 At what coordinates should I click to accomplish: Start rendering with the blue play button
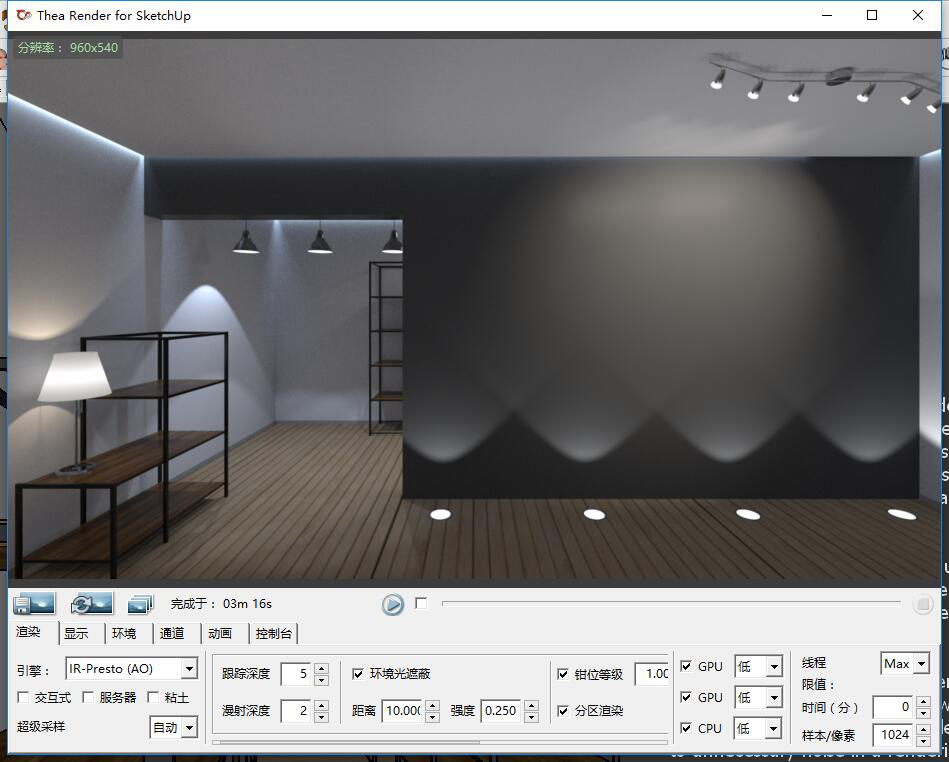(x=393, y=604)
